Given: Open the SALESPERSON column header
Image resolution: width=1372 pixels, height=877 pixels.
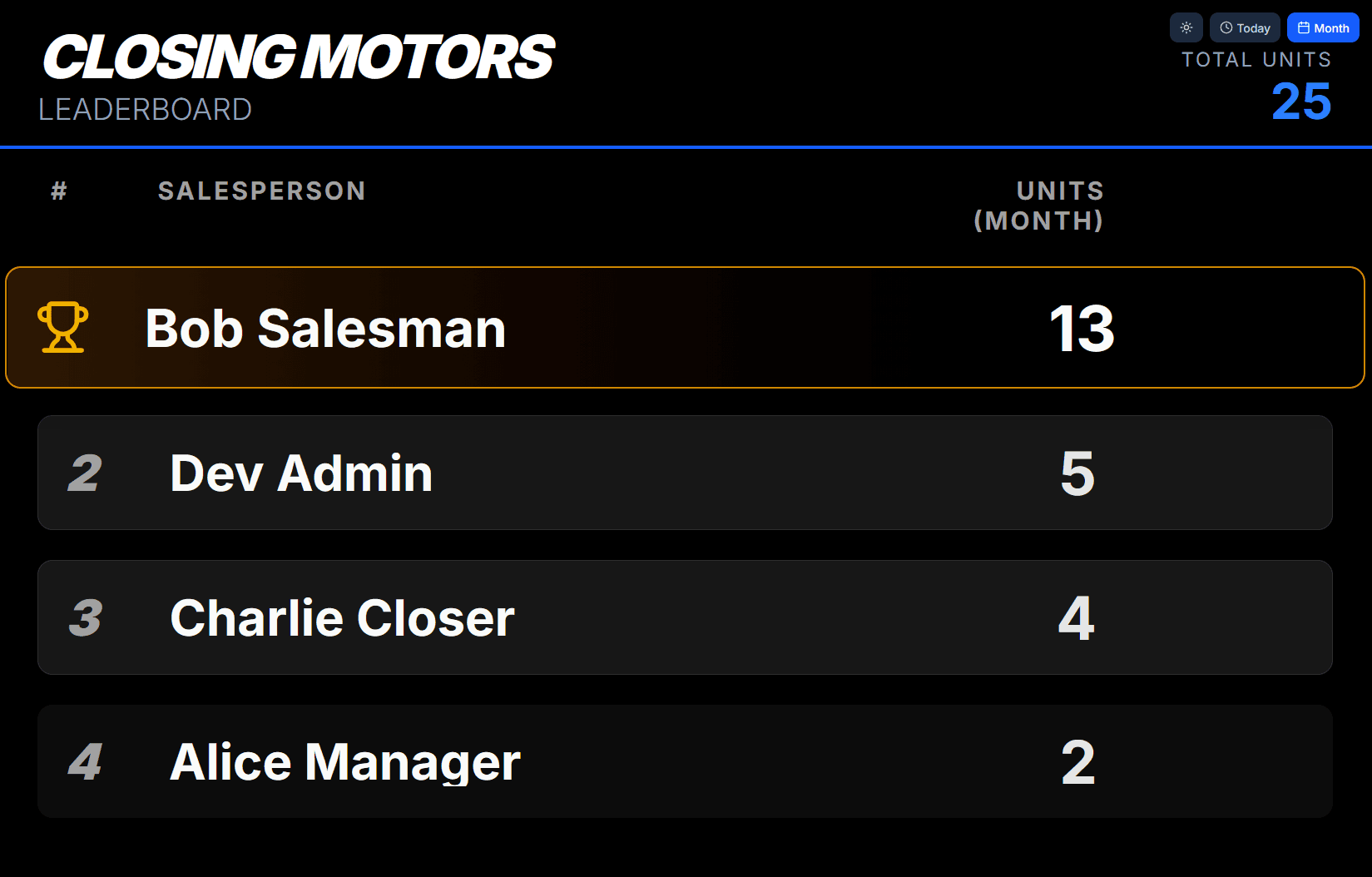Looking at the screenshot, I should (x=262, y=191).
